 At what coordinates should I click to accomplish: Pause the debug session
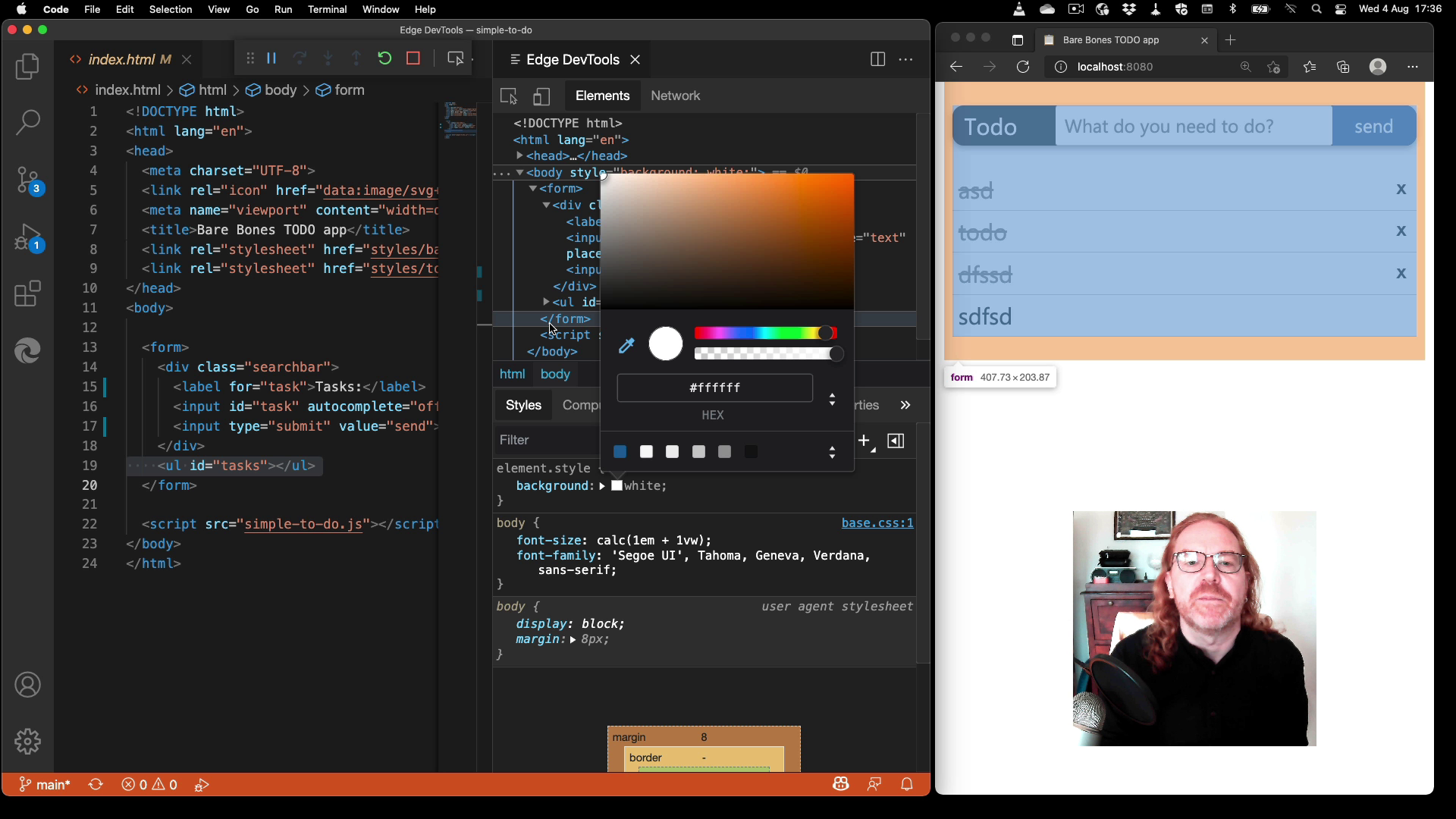[x=271, y=58]
